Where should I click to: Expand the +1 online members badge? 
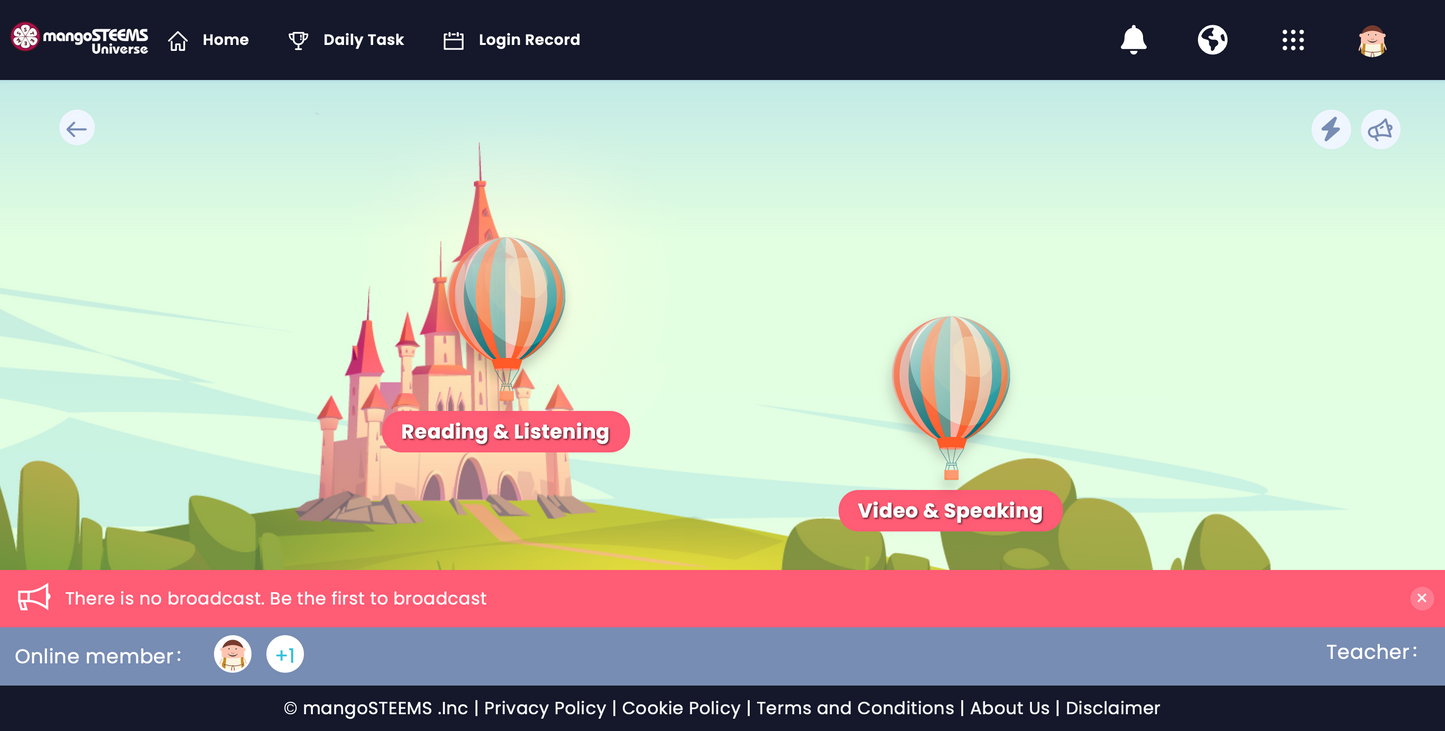pos(285,655)
